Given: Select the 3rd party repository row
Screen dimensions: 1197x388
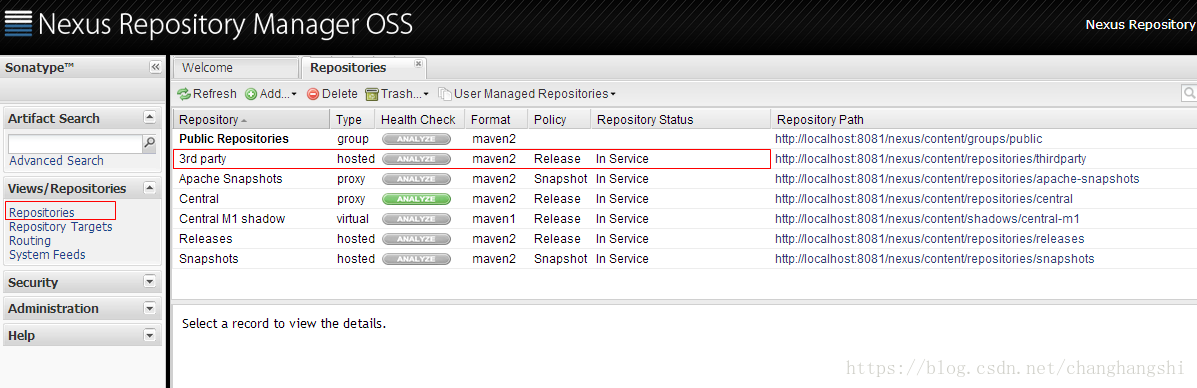Looking at the screenshot, I should point(685,159).
